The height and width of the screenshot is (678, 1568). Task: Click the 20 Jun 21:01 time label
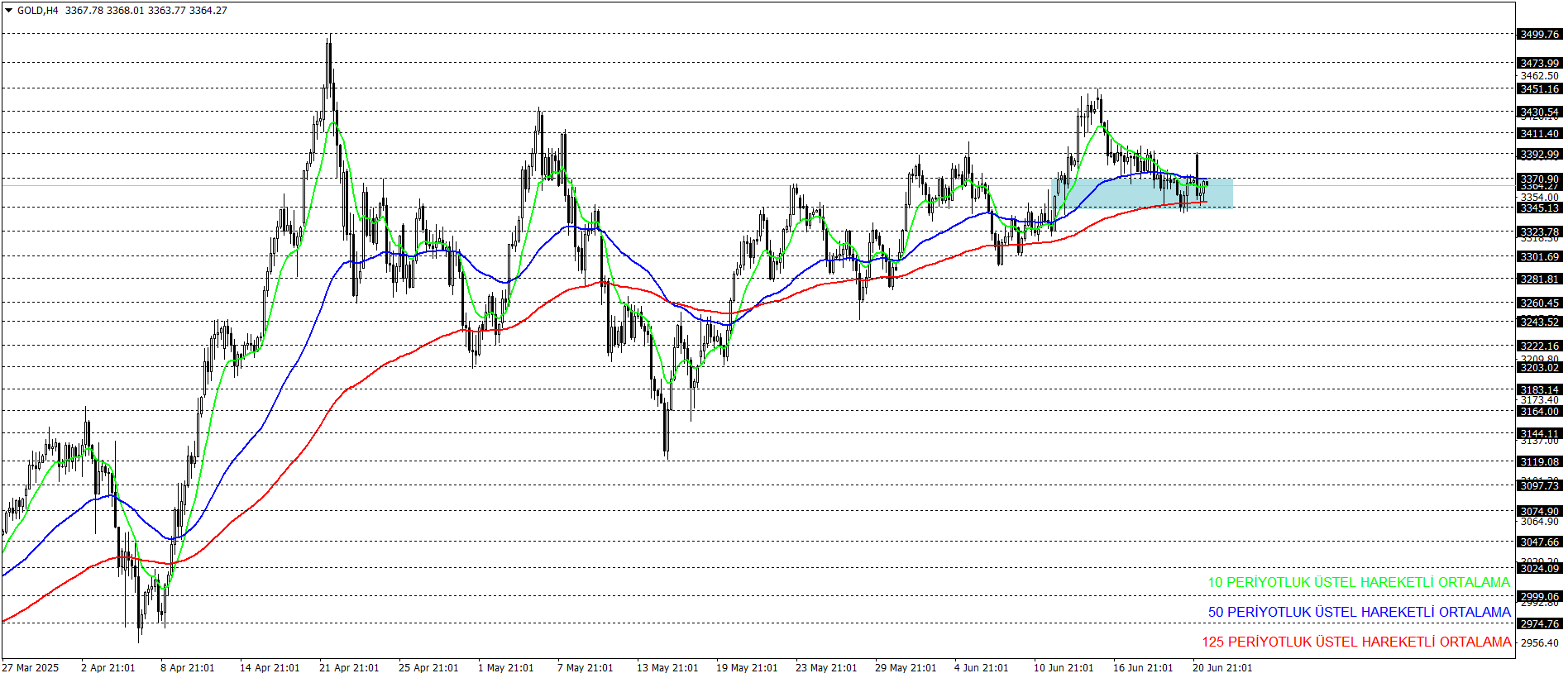click(x=1221, y=667)
